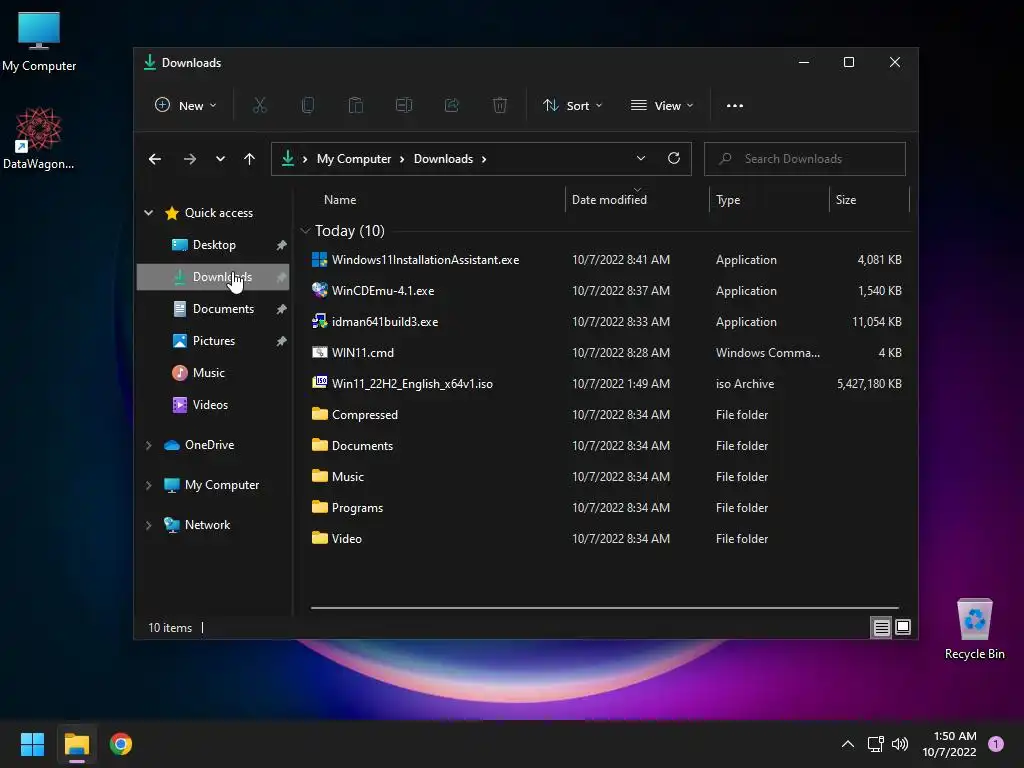The width and height of the screenshot is (1024, 768).
Task: Click the Copy icon in toolbar
Action: (308, 105)
